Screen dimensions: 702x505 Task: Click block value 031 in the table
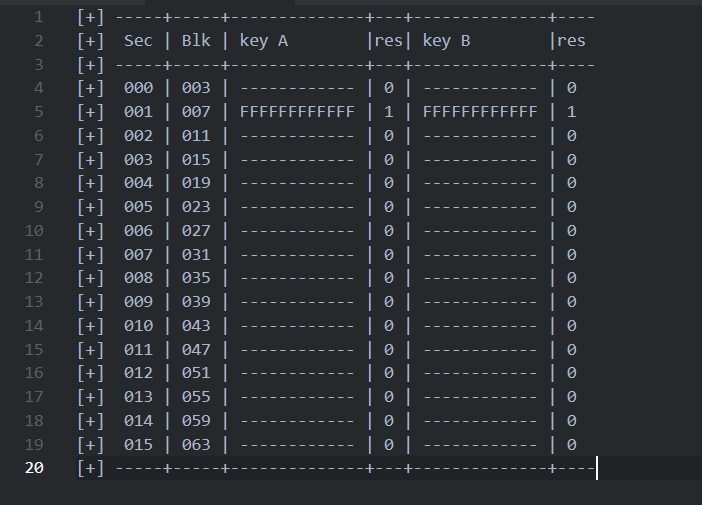tap(196, 255)
